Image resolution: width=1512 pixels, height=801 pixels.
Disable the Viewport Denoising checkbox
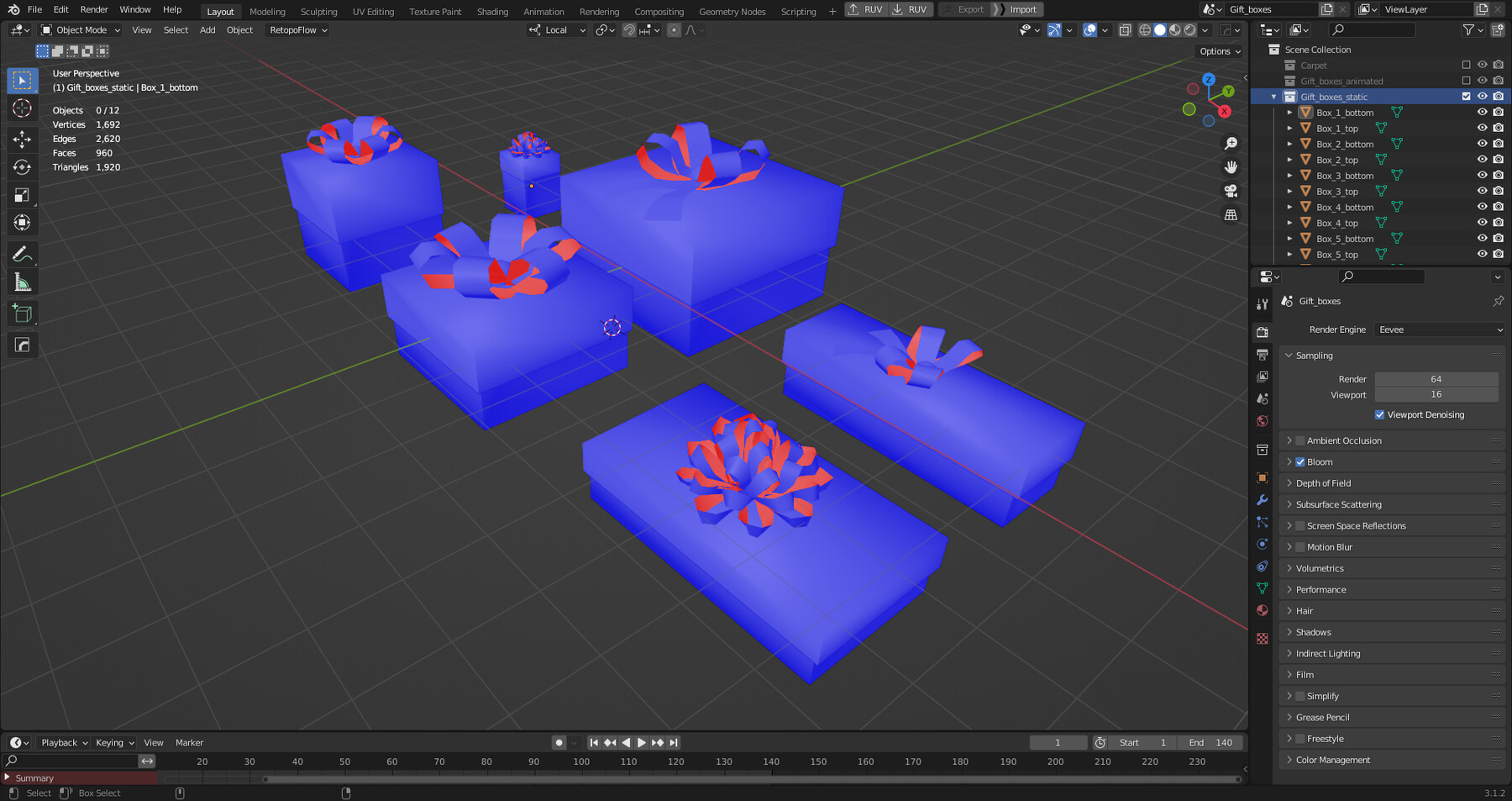coord(1378,414)
